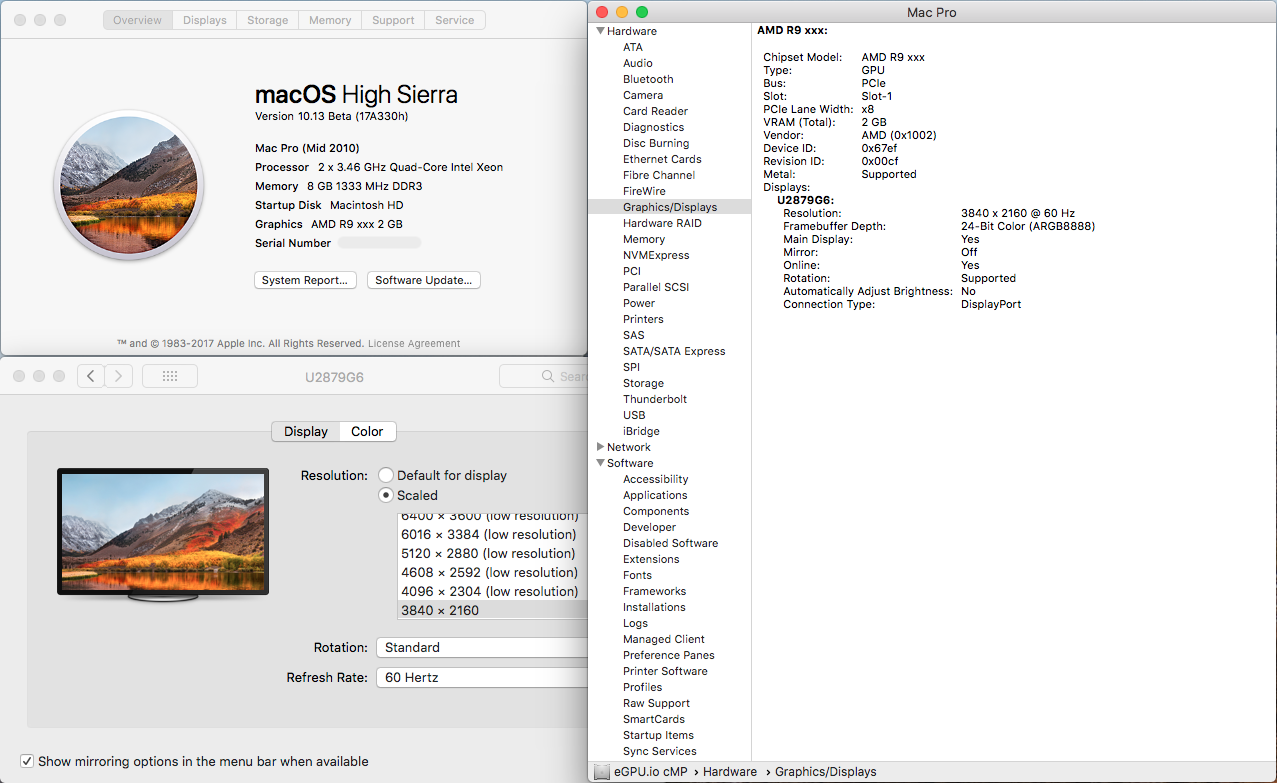1277x783 pixels.
Task: Click the U2879G6 display entry in report
Action: pos(805,200)
